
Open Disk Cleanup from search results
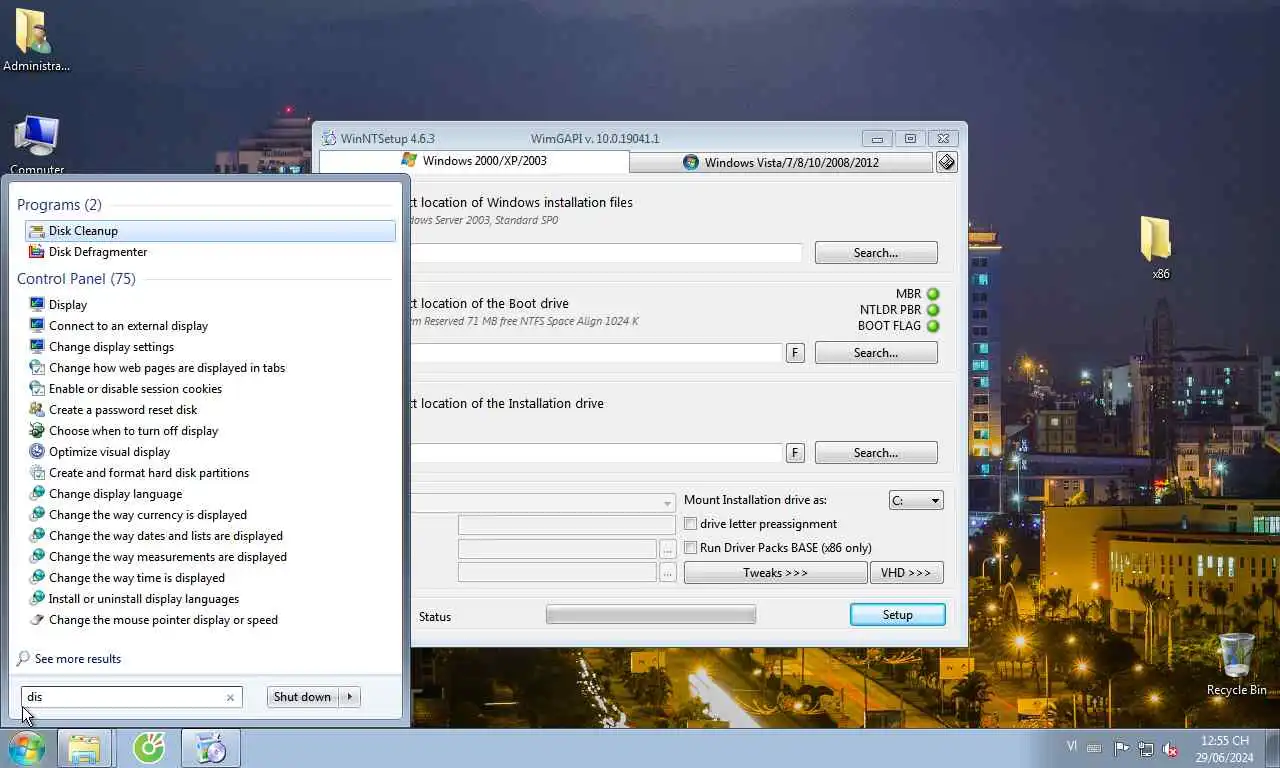pos(210,231)
